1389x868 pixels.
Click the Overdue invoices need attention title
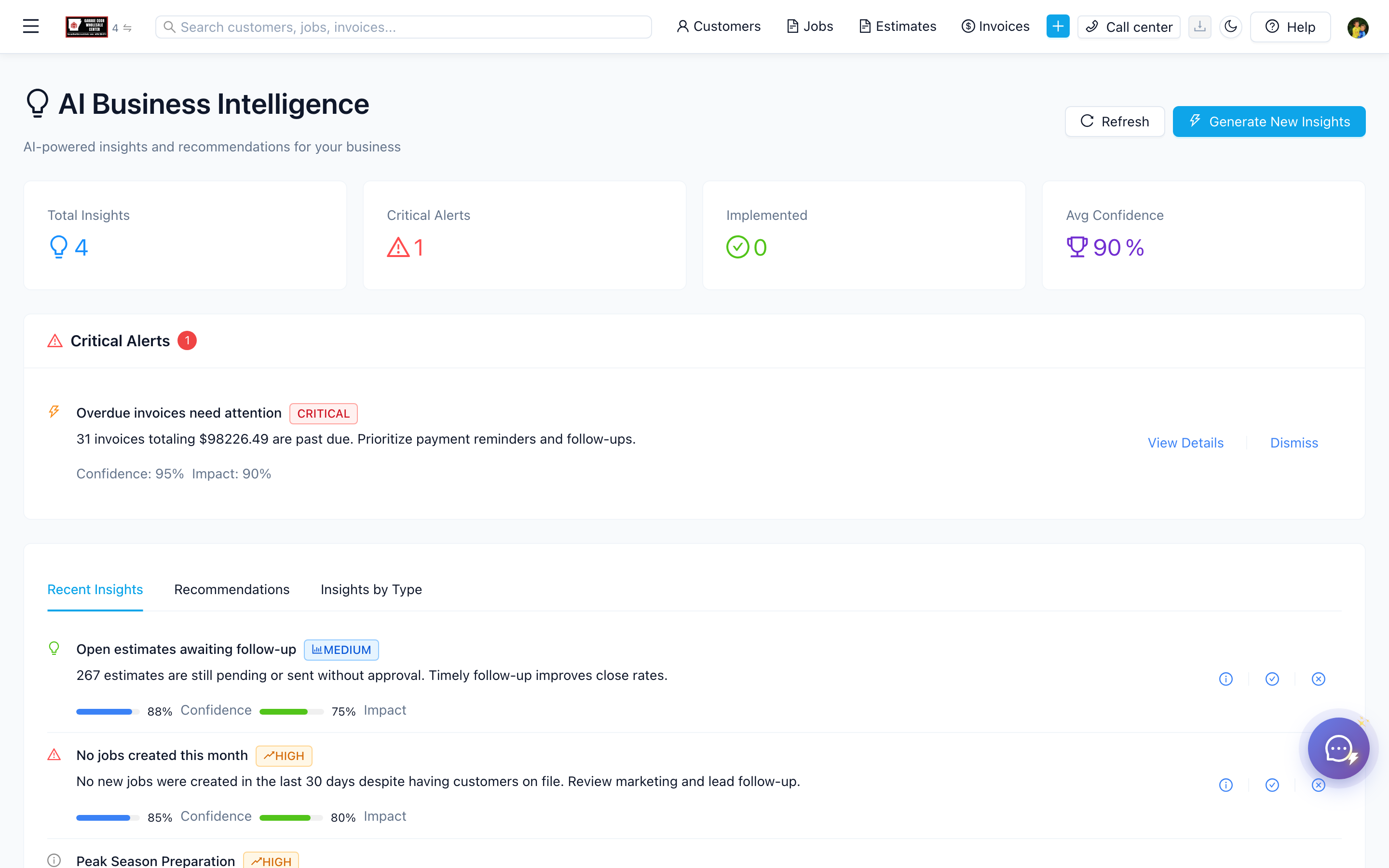click(x=179, y=413)
